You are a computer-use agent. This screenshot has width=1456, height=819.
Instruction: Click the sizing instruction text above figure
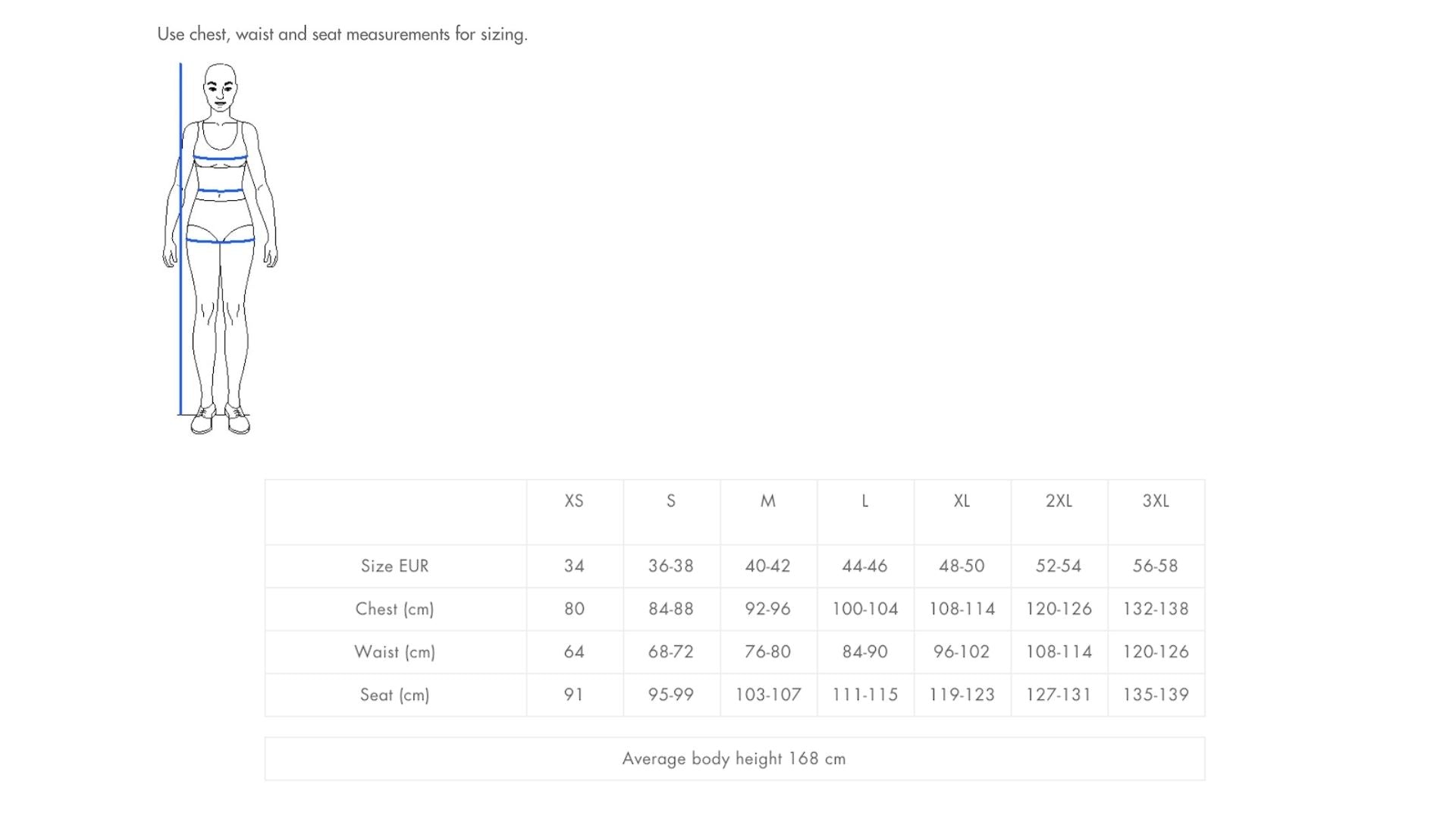[x=342, y=34]
